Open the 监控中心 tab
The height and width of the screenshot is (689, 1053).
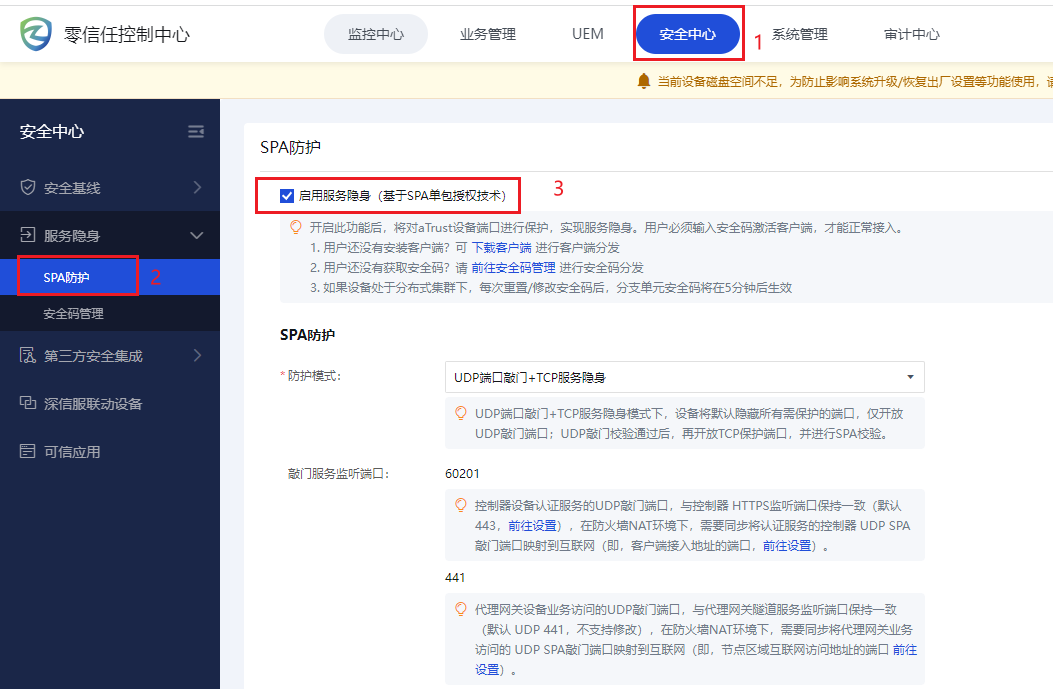pos(376,34)
